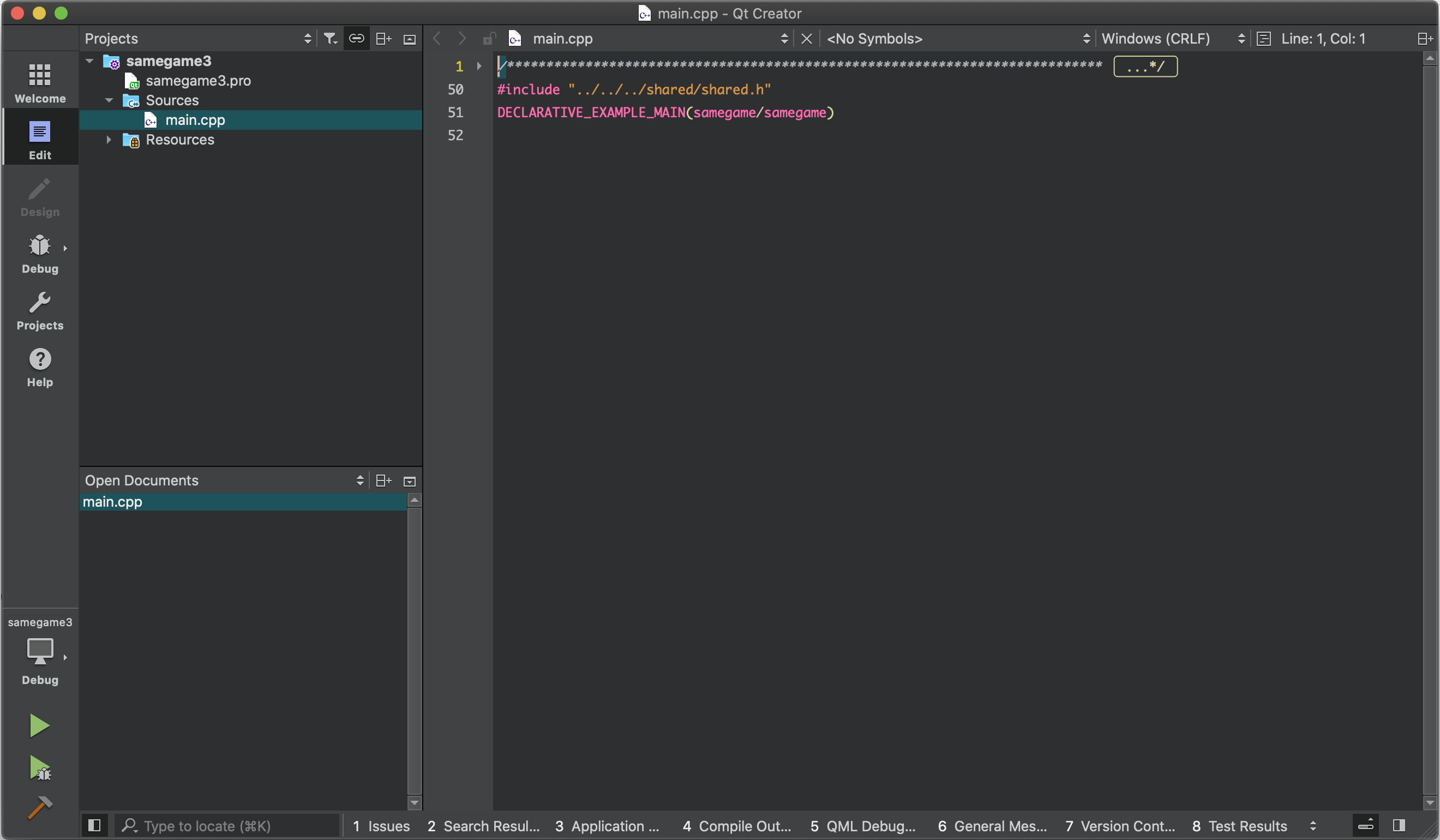The image size is (1440, 840).
Task: Click the file writable lock icon
Action: [x=489, y=38]
